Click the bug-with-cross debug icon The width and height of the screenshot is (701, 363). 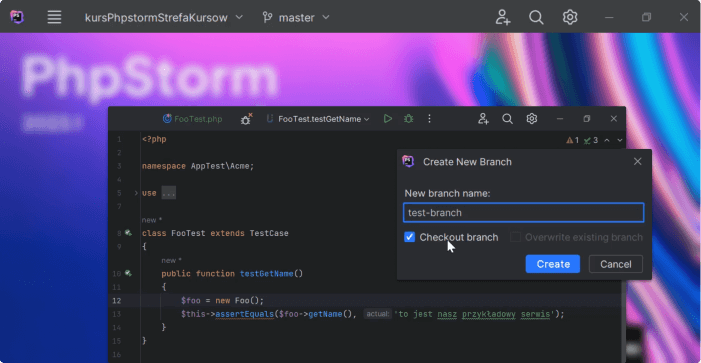246,119
